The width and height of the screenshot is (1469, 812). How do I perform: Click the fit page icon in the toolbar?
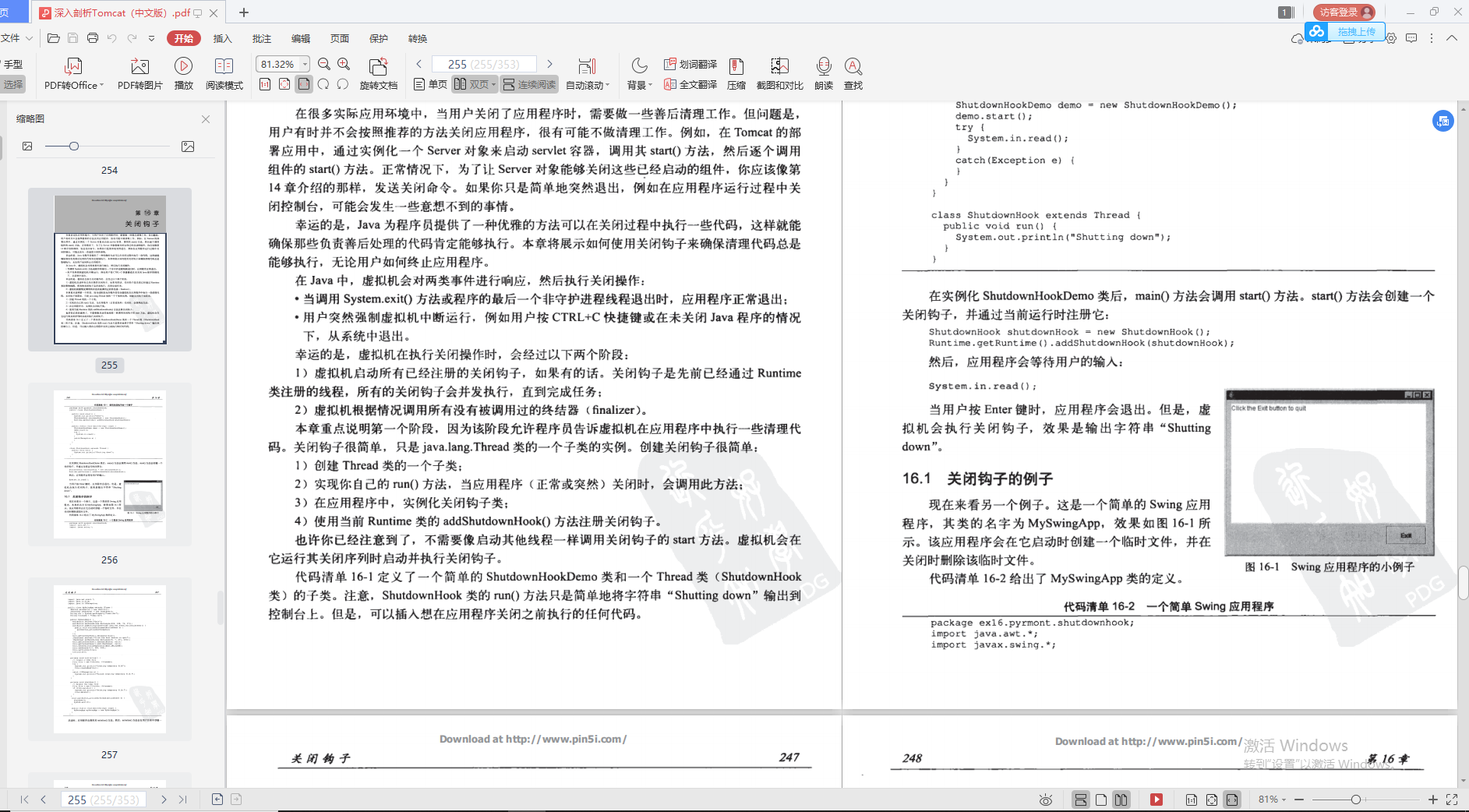284,84
